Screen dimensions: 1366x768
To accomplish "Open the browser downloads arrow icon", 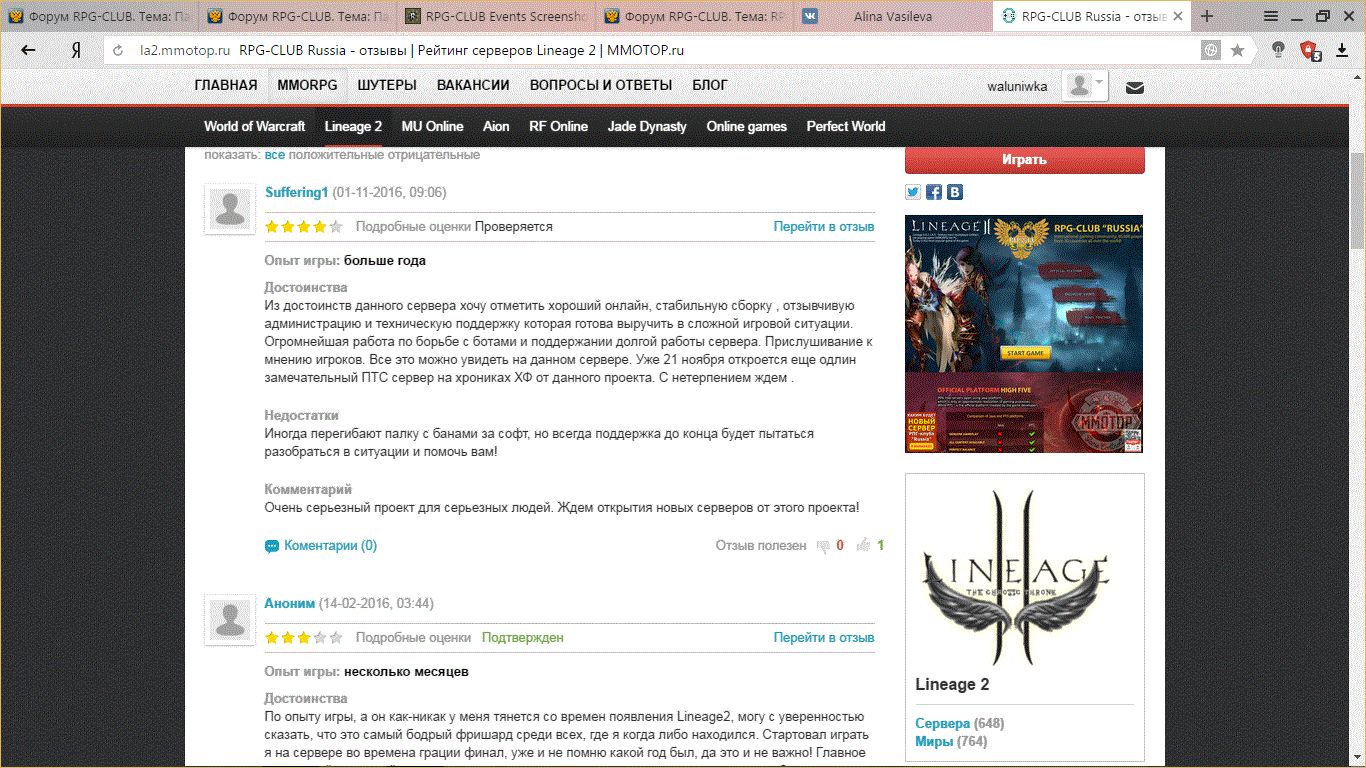I will 1342,51.
